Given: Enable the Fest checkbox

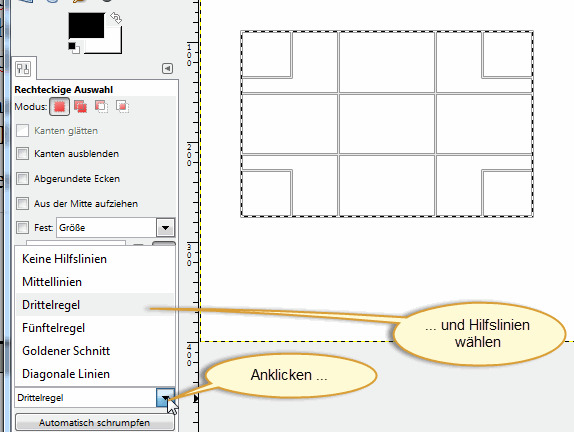Looking at the screenshot, I should pos(22,228).
